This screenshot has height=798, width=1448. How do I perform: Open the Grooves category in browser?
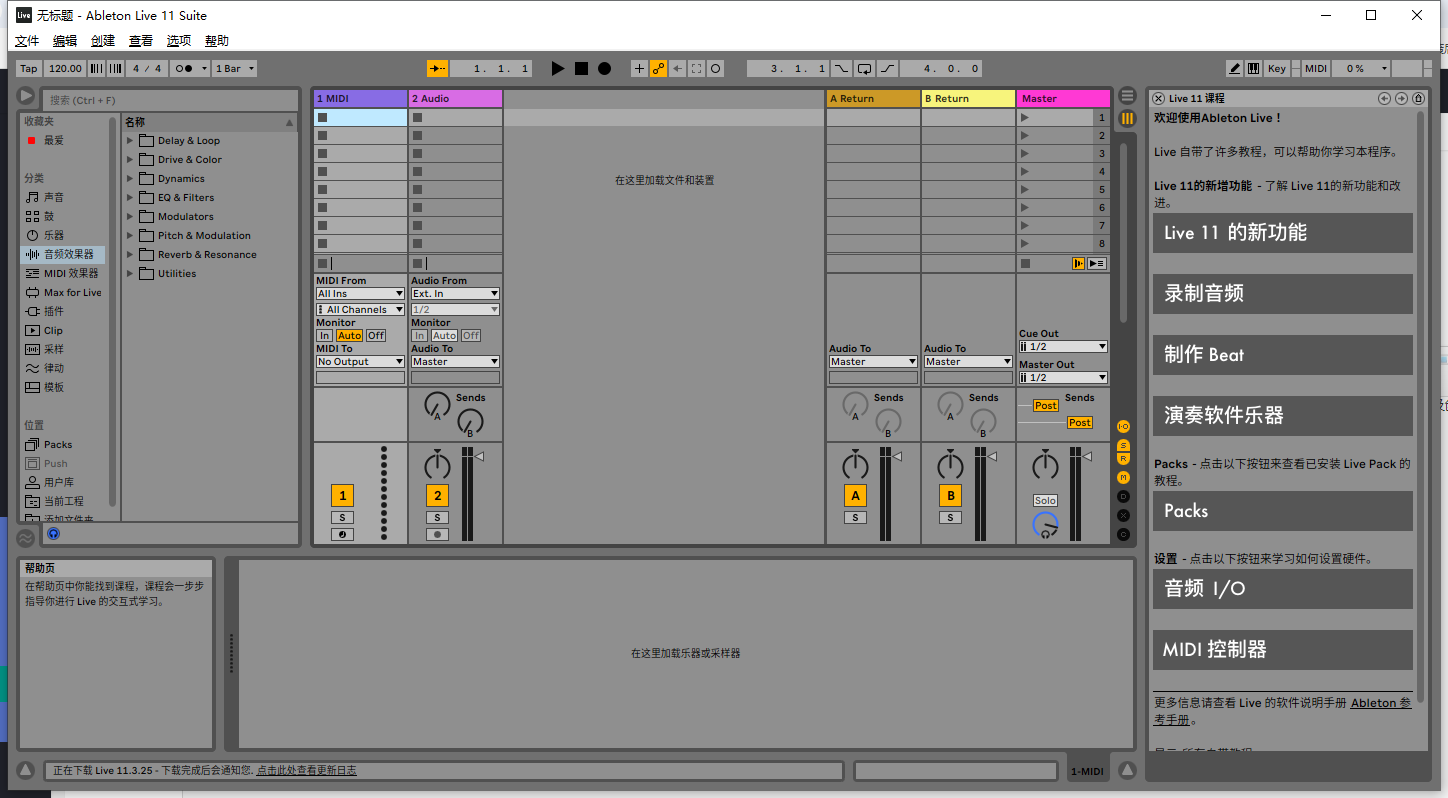[x=54, y=368]
